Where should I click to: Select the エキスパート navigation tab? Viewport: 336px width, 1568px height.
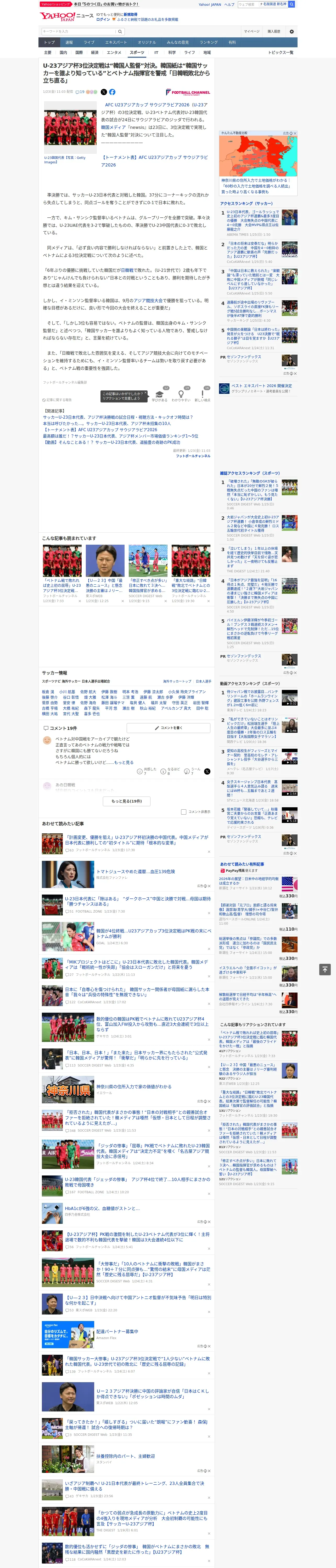point(116,43)
